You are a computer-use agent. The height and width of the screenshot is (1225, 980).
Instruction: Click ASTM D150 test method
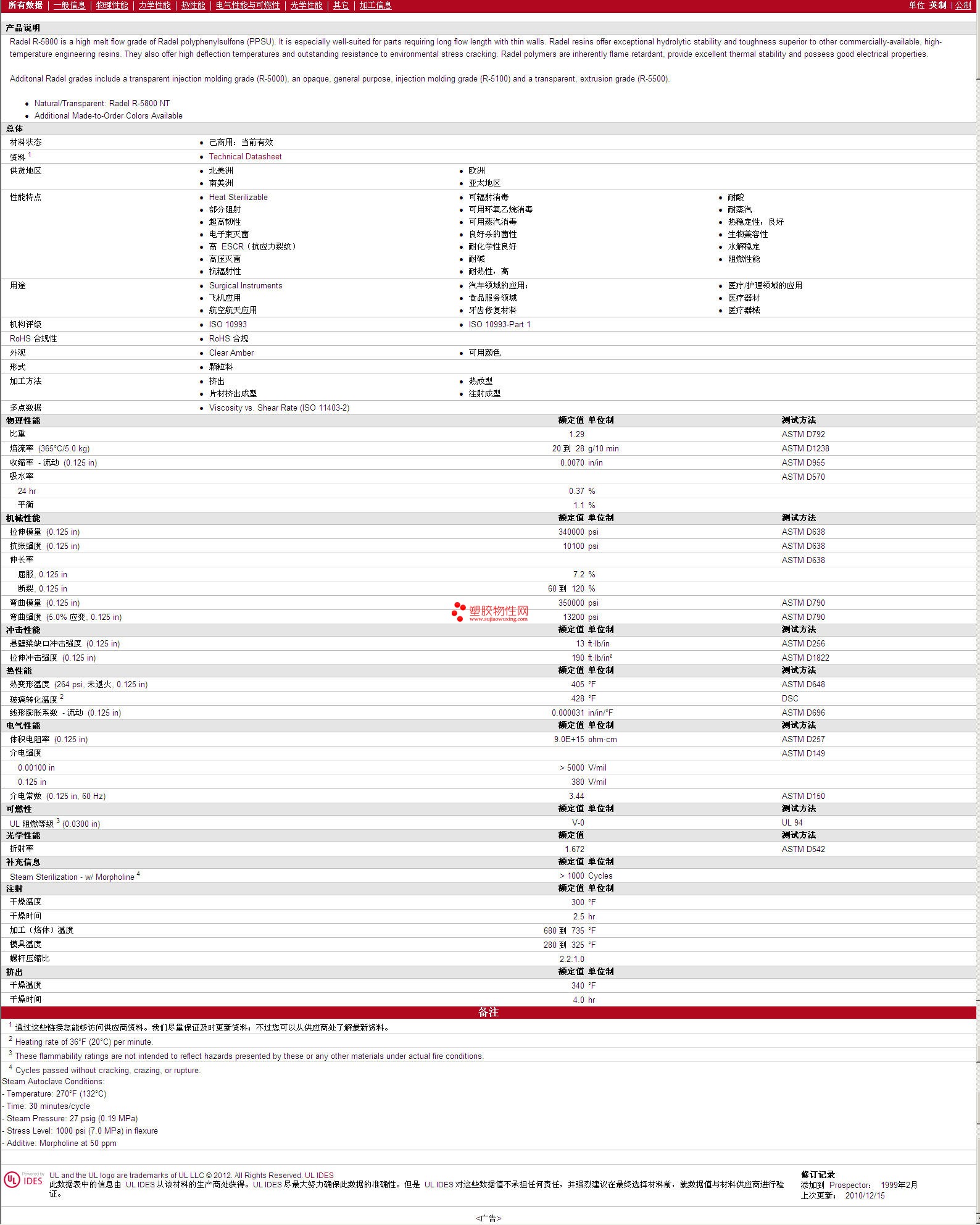(x=803, y=796)
